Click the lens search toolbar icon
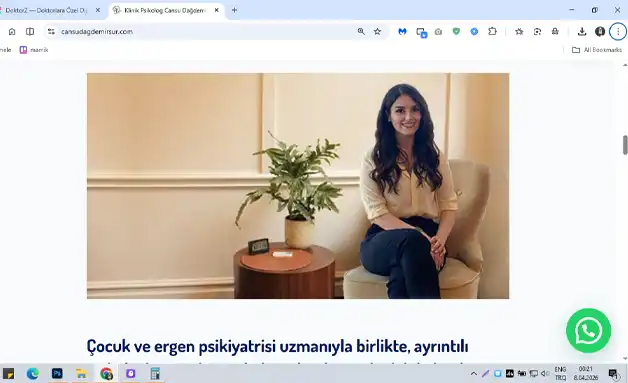Viewport: 628px width, 383px height. pos(537,32)
